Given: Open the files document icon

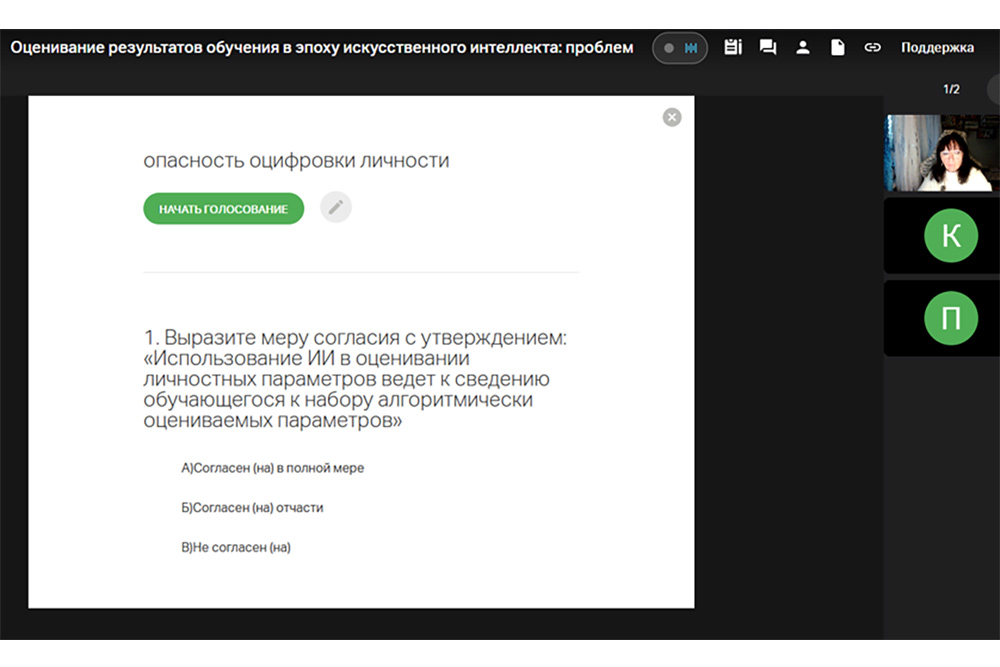Looking at the screenshot, I should coord(838,47).
